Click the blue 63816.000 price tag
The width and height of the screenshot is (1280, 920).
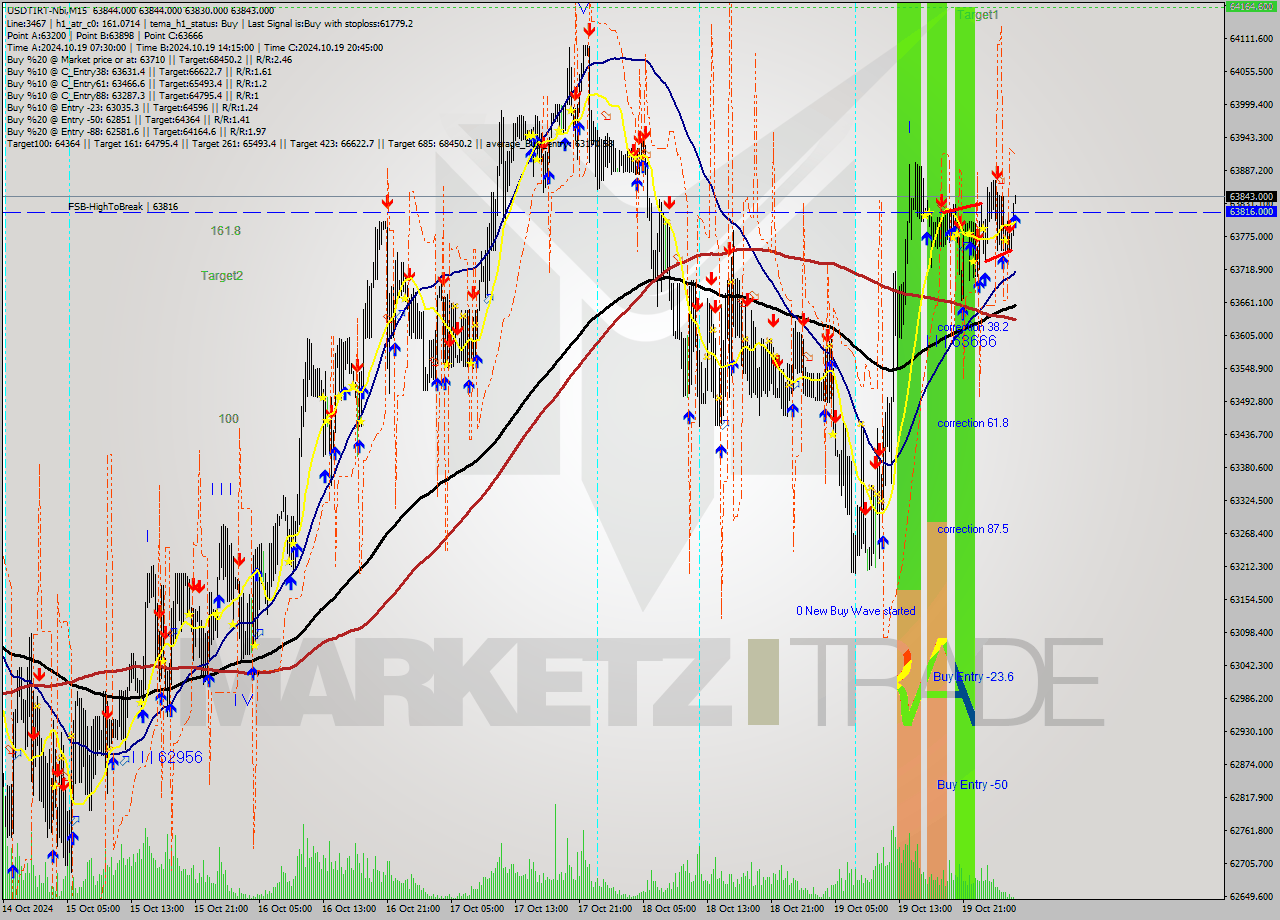click(1250, 211)
